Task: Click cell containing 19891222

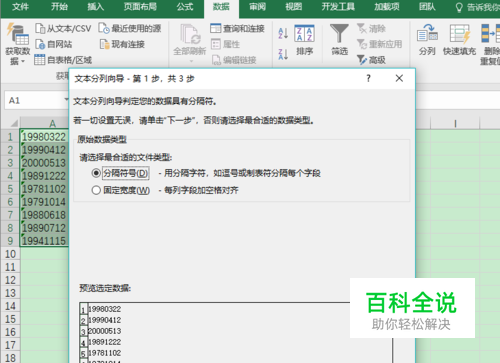Action: [44, 176]
